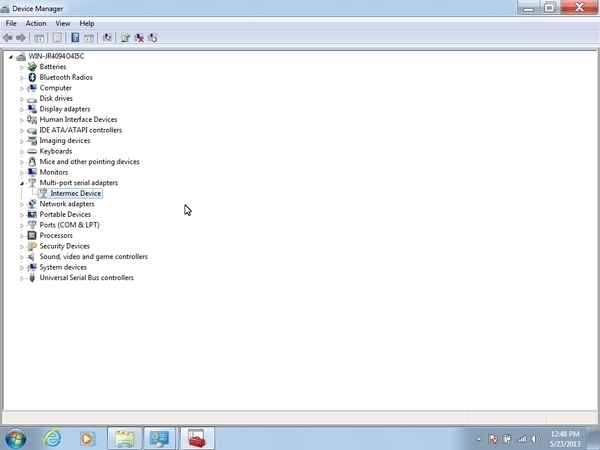
Task: Open Windows Explorer folder icon on taskbar
Action: click(x=124, y=438)
